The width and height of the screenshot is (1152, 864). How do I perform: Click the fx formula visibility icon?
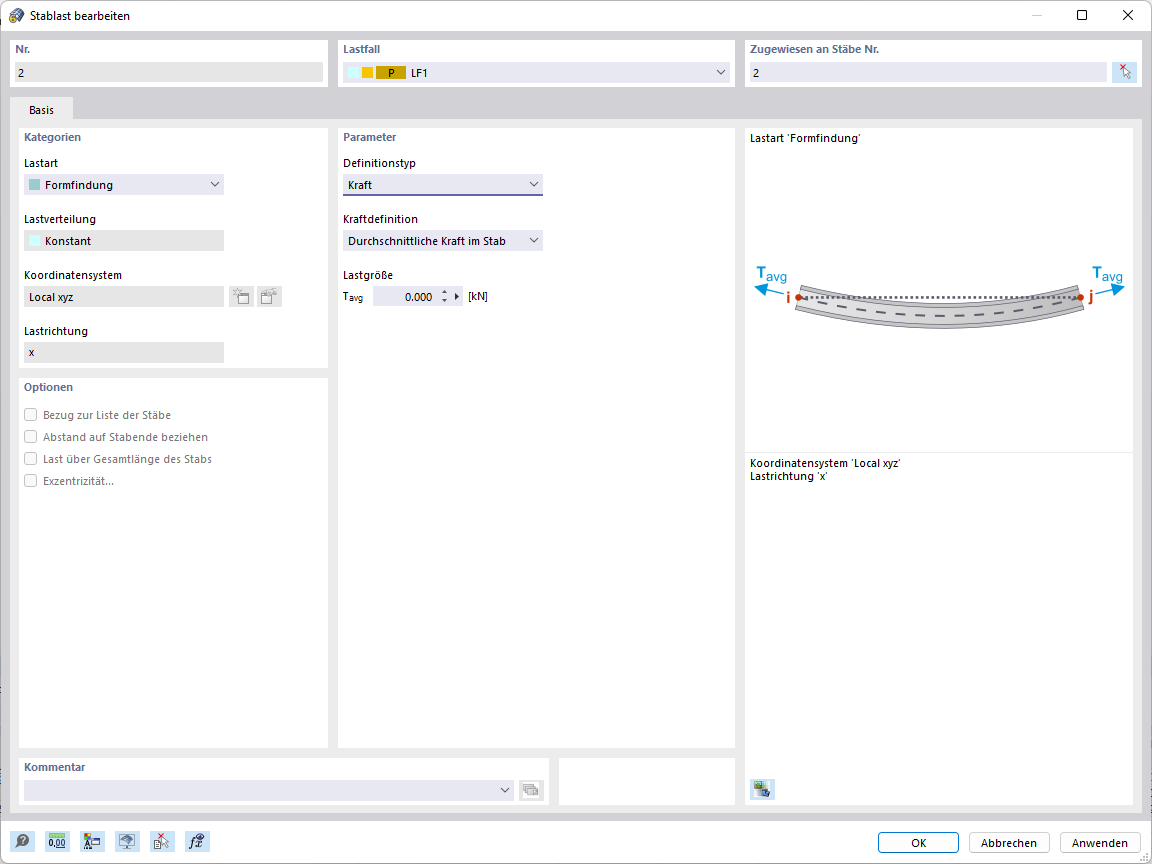tap(198, 841)
